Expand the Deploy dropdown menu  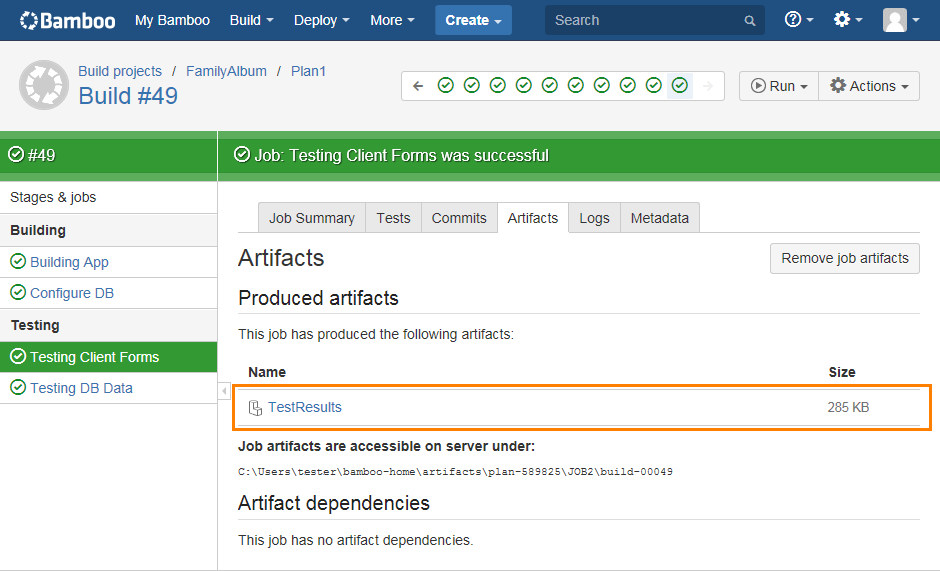pos(322,20)
